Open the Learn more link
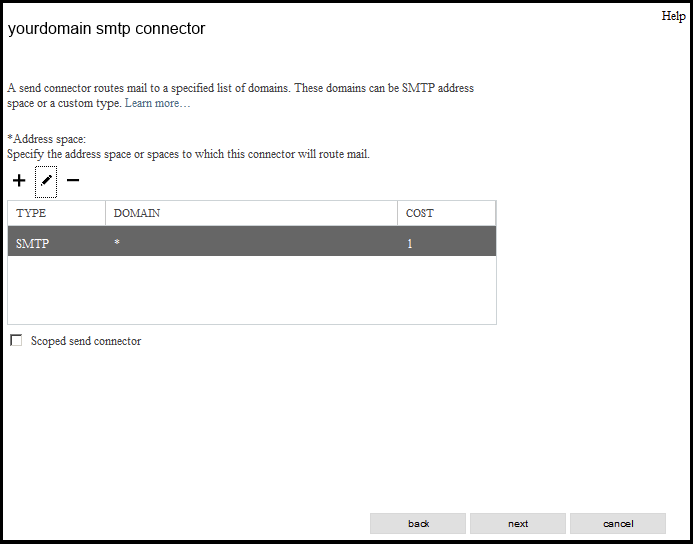Image resolution: width=693 pixels, height=544 pixels. [x=157, y=103]
